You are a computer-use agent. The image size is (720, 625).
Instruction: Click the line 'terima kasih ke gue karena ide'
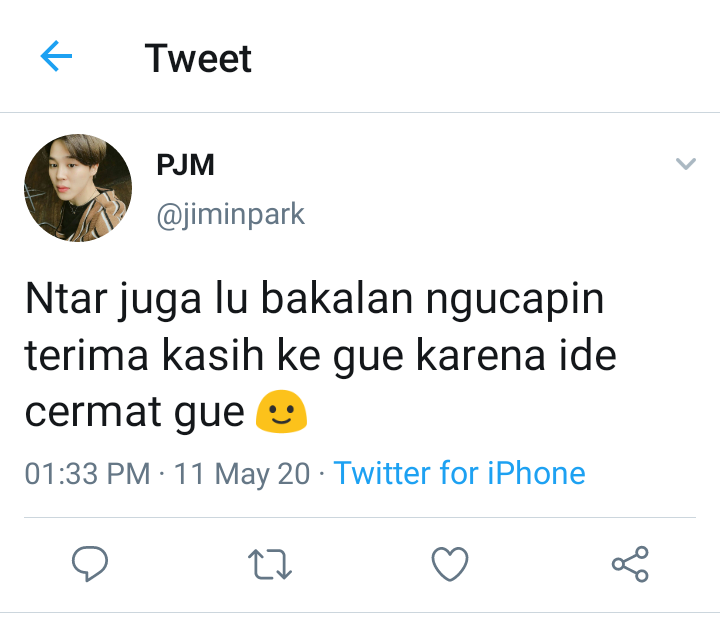tap(321, 355)
